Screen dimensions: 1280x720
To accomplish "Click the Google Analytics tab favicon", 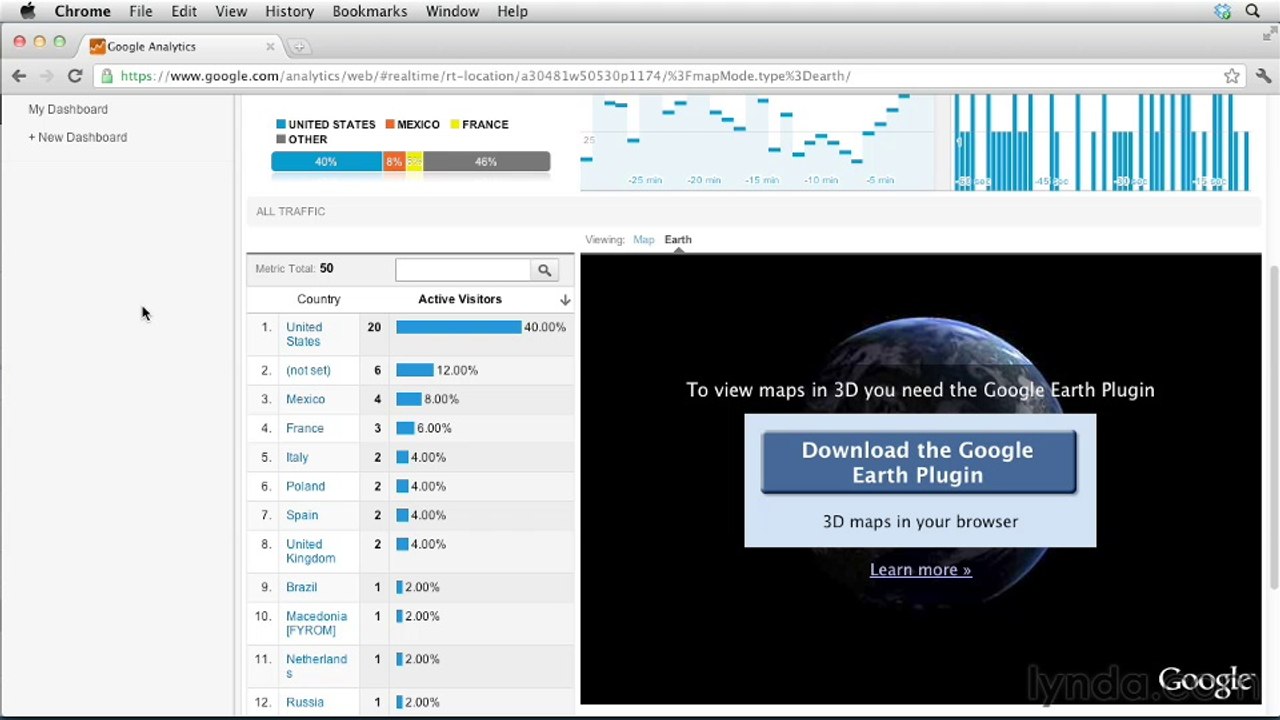I will (x=97, y=46).
